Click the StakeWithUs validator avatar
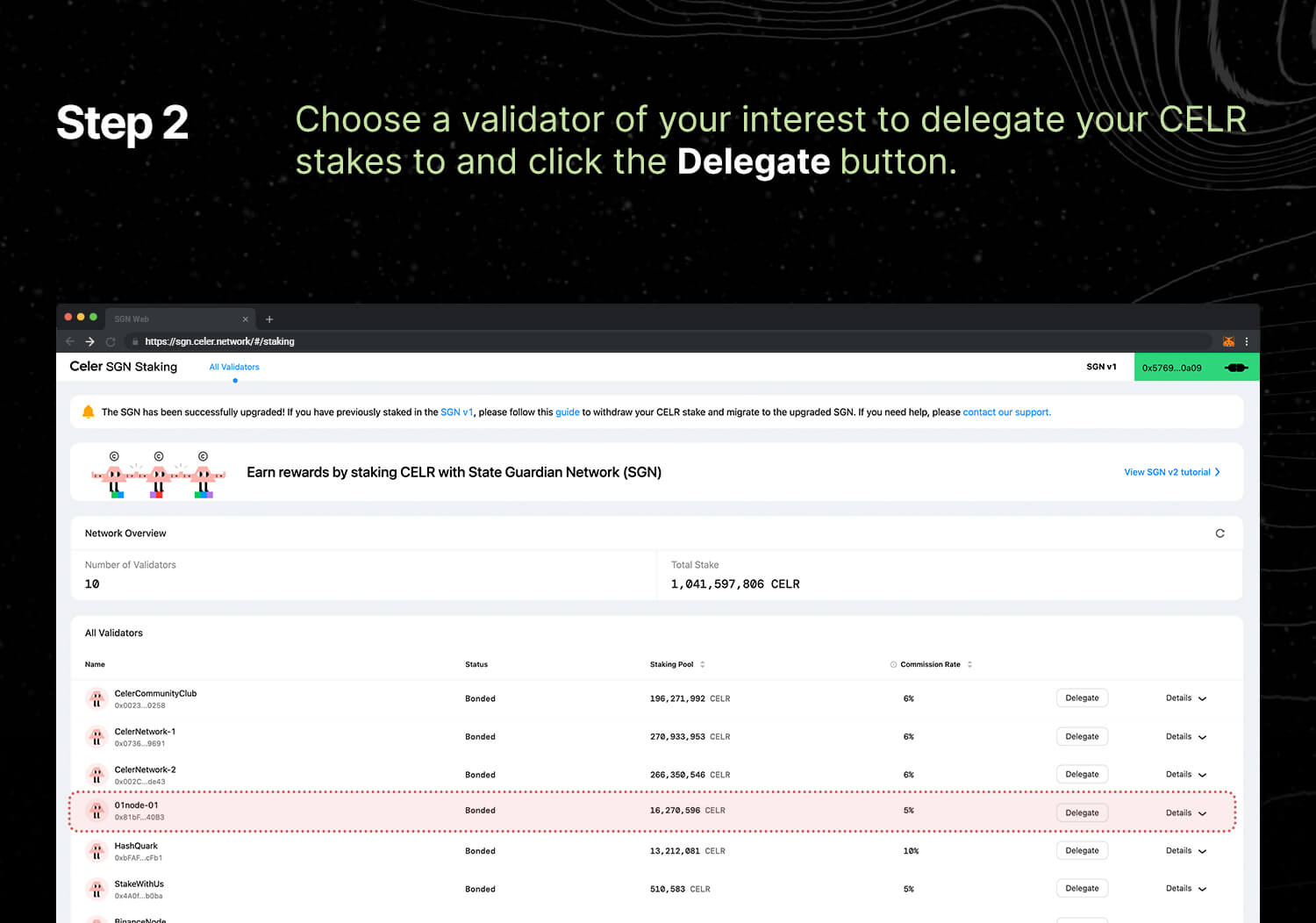This screenshot has width=1316, height=923. [x=97, y=889]
